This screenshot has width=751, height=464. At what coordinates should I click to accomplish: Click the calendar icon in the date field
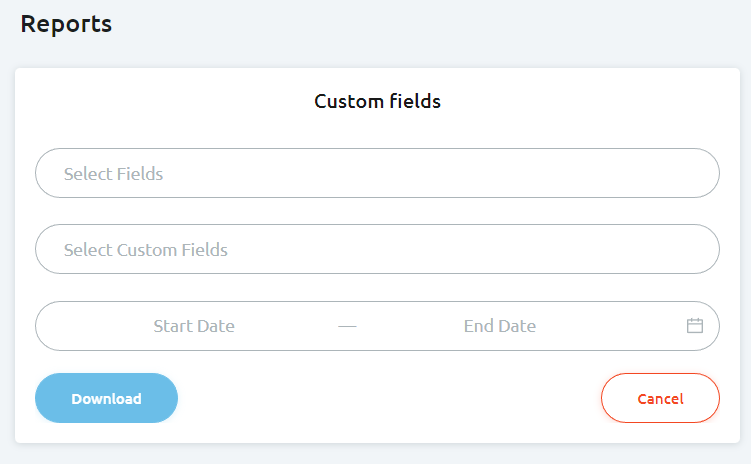[695, 326]
